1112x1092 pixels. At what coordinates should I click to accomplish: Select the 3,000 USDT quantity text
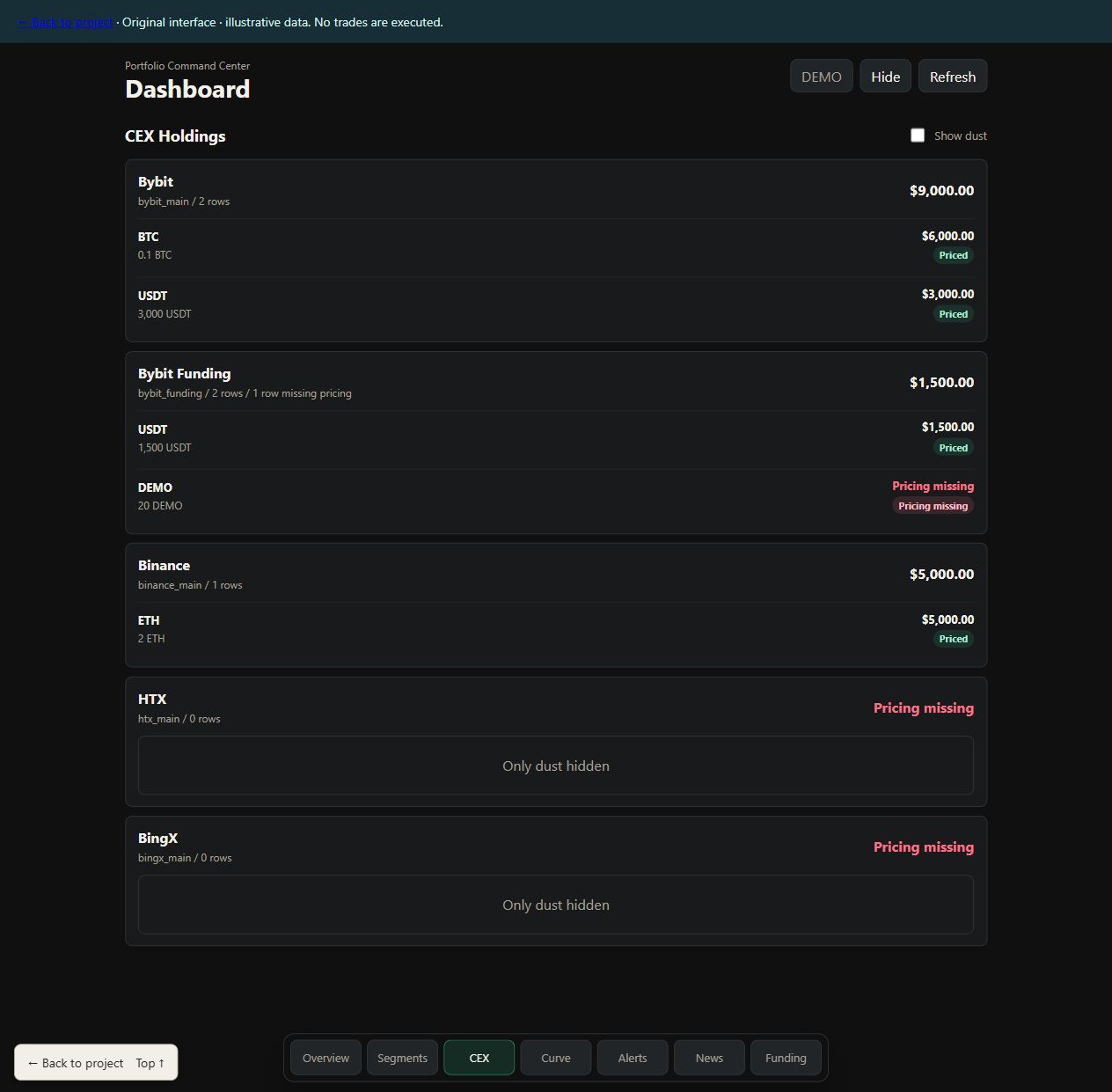click(165, 313)
